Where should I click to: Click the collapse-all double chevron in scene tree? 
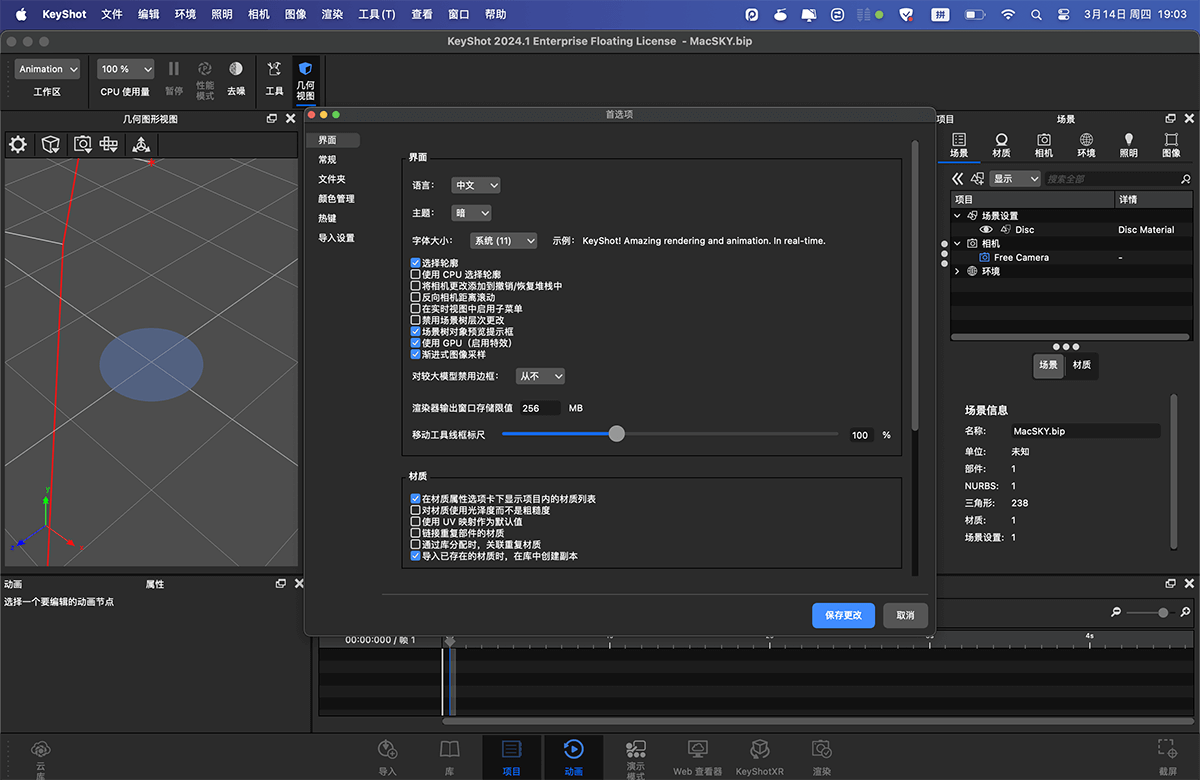click(957, 179)
